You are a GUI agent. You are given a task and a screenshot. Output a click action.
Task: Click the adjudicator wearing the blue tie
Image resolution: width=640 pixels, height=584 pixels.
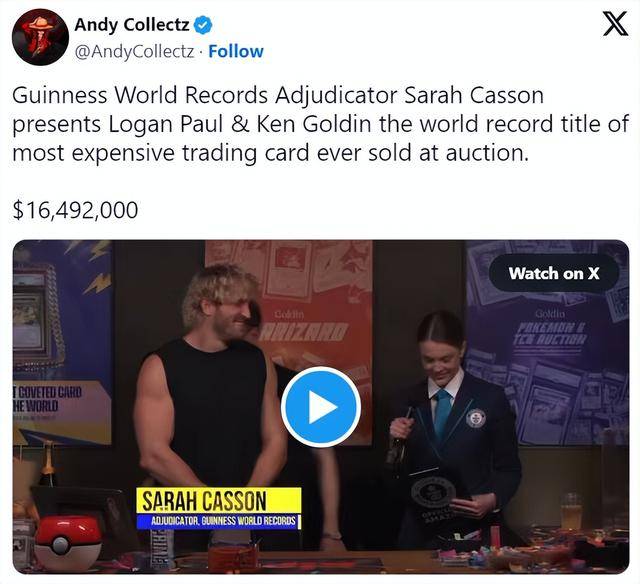point(453,424)
